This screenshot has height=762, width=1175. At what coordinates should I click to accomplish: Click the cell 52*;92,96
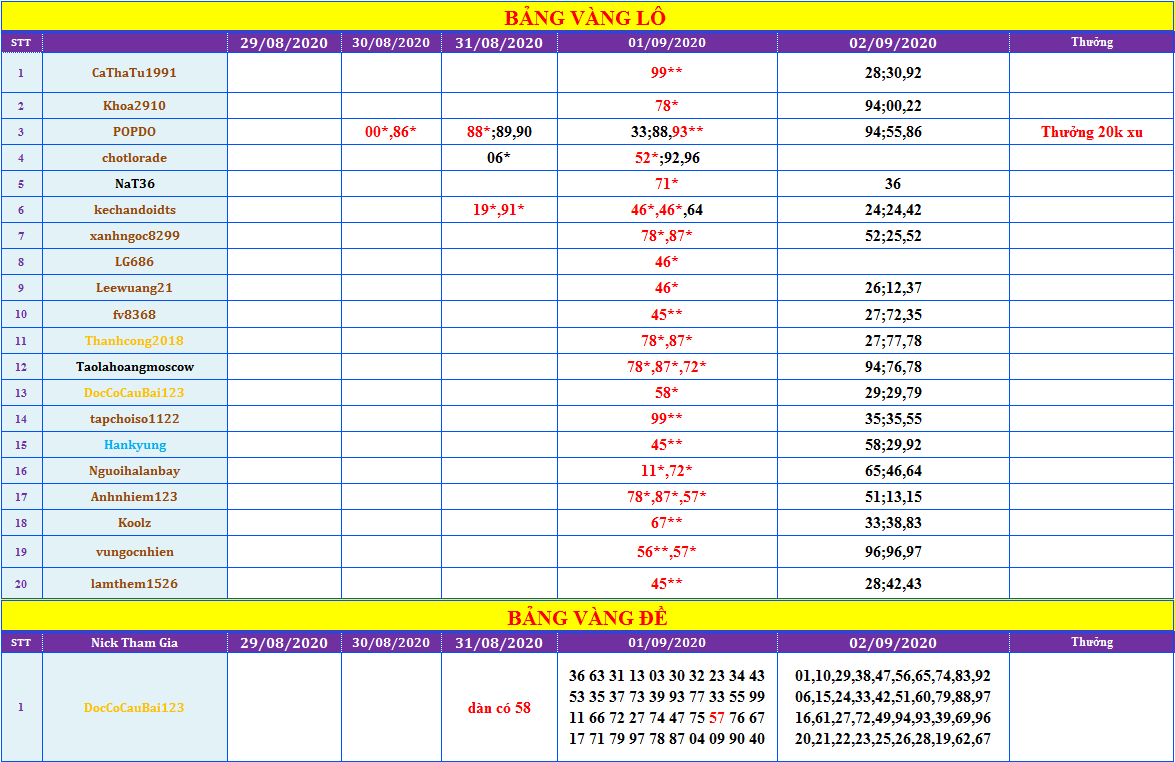coord(667,158)
